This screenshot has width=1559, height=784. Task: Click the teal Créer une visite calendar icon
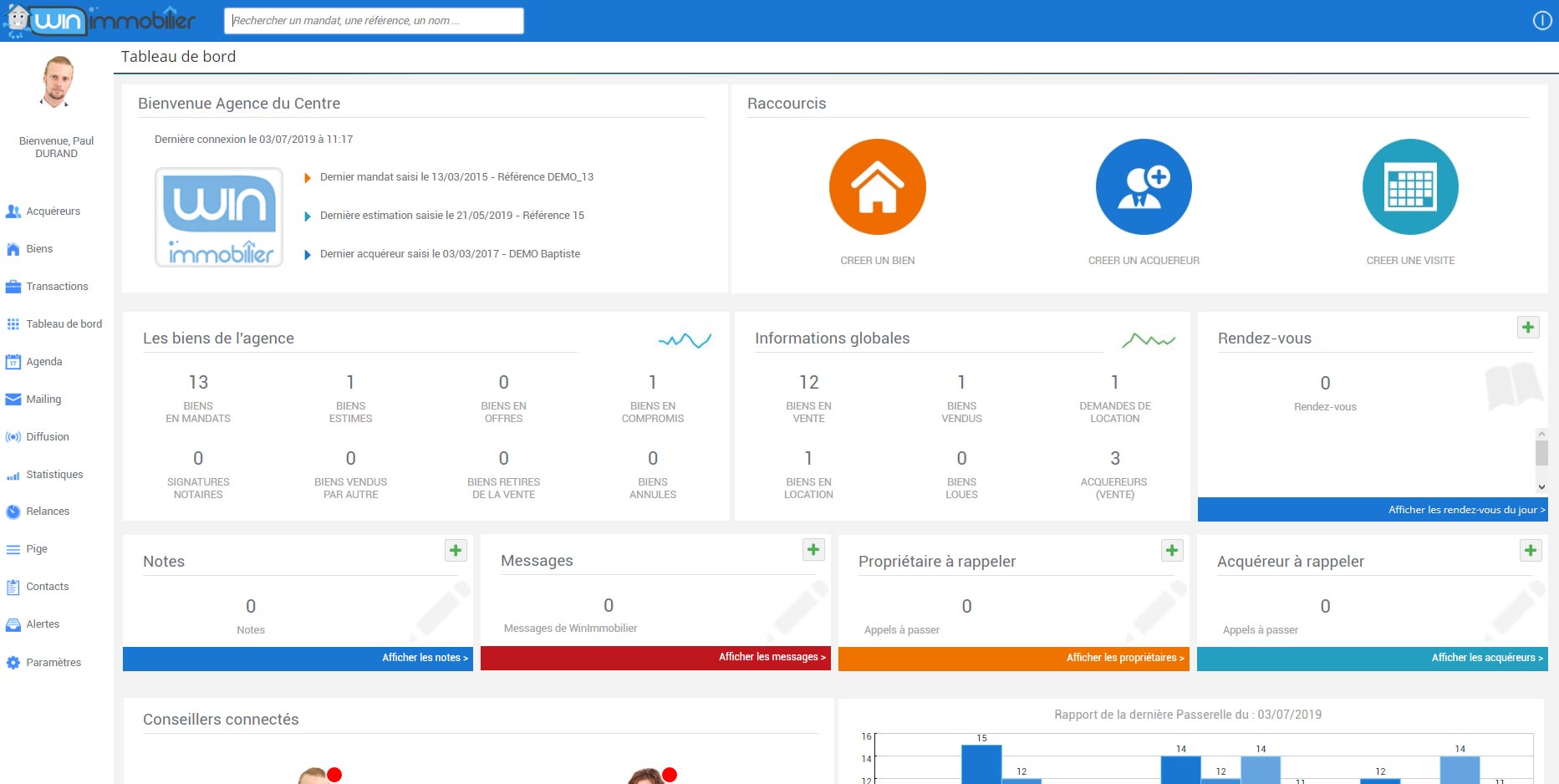[1410, 186]
